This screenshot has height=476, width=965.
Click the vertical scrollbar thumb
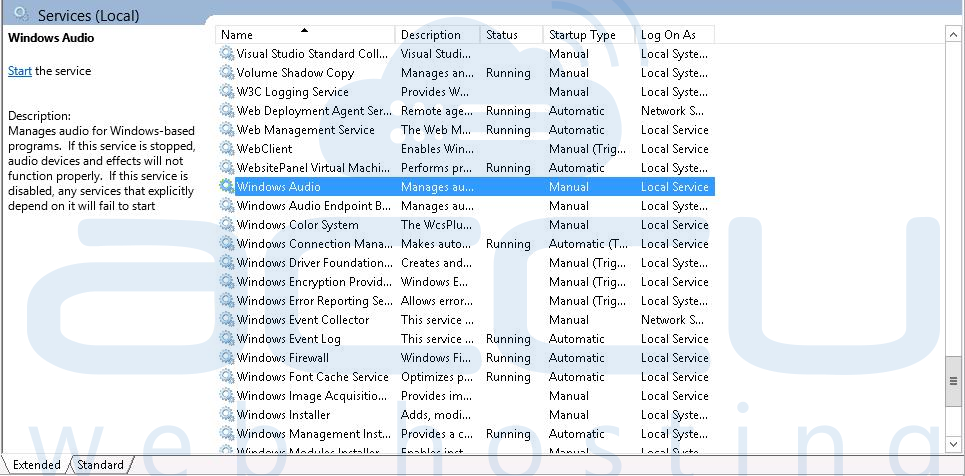click(953, 381)
